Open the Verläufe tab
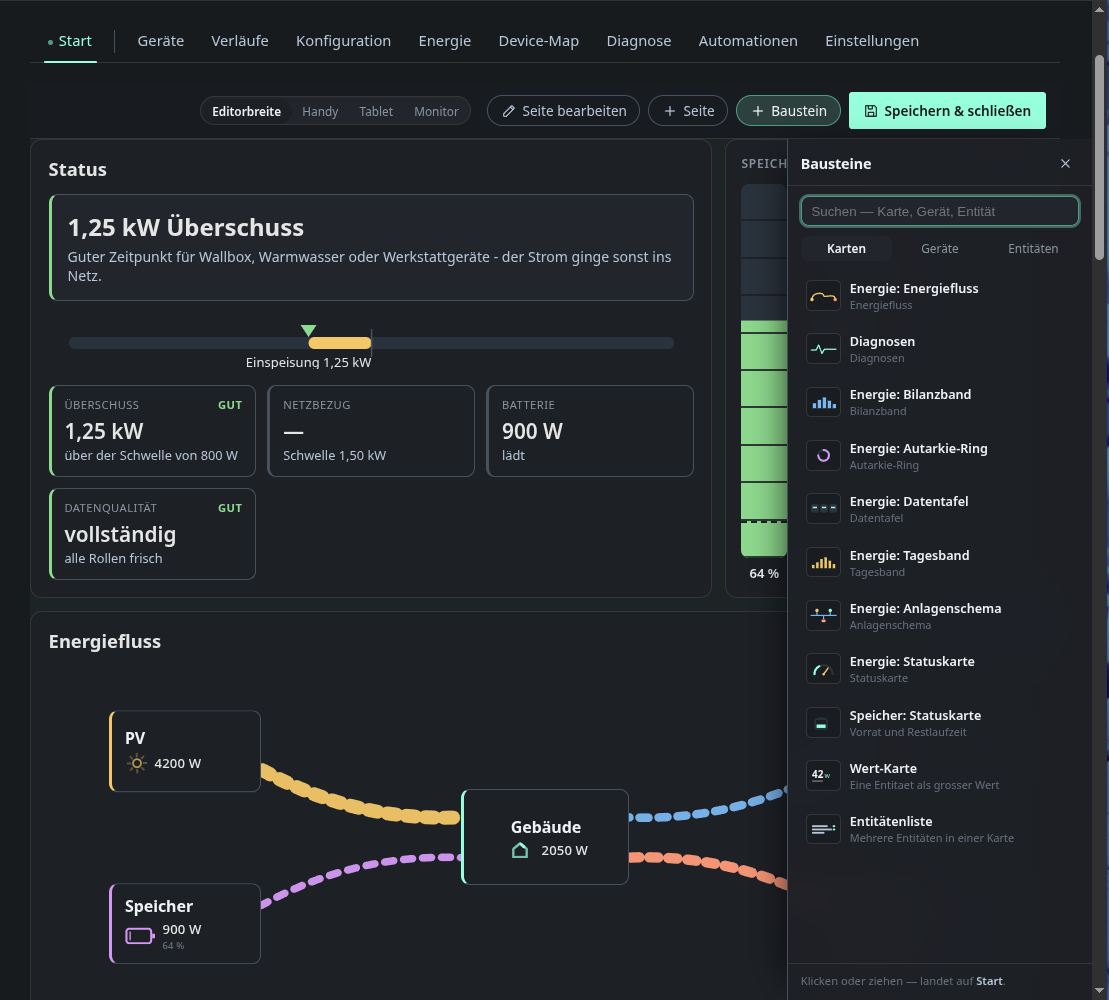The height and width of the screenshot is (1000, 1109). point(240,41)
